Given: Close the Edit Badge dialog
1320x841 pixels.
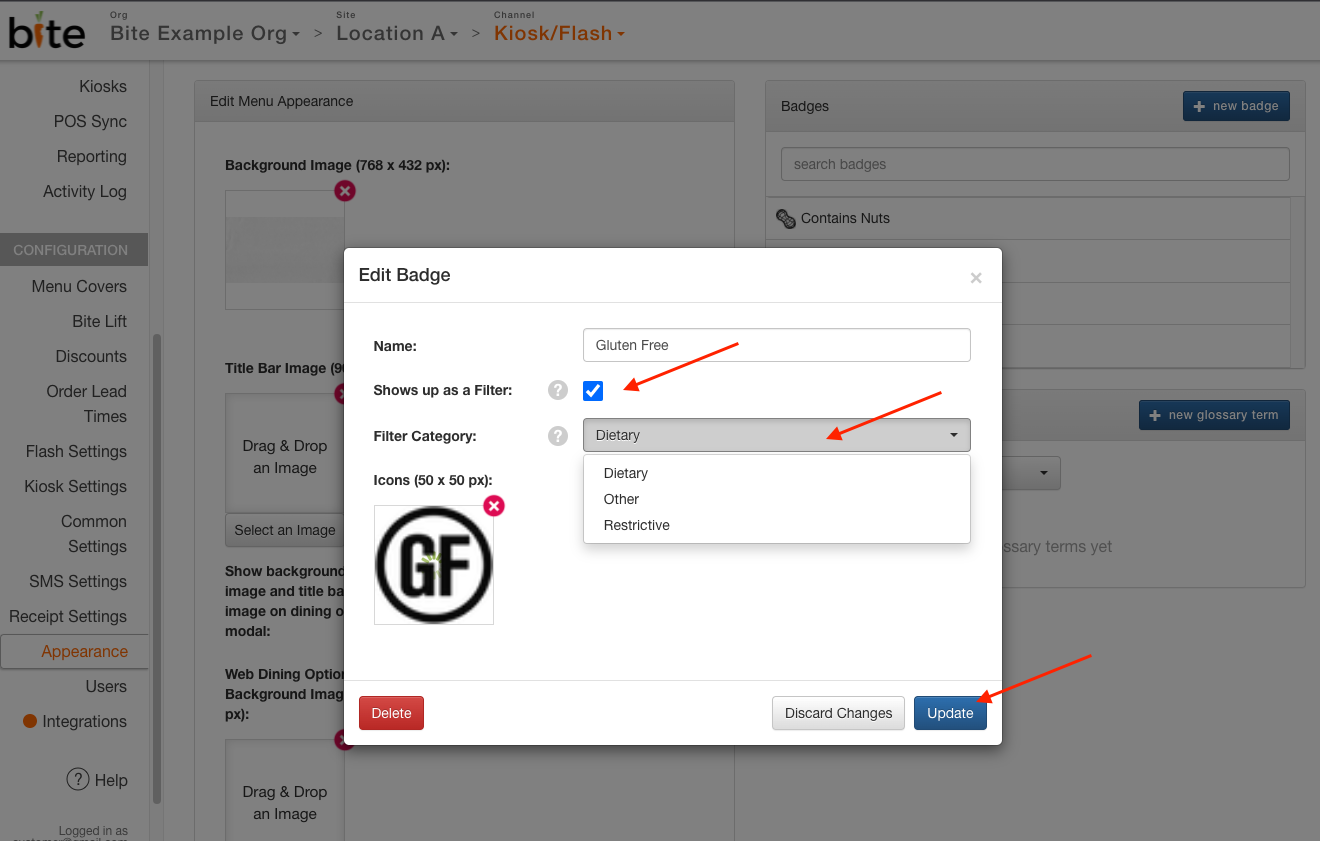Looking at the screenshot, I should (976, 278).
